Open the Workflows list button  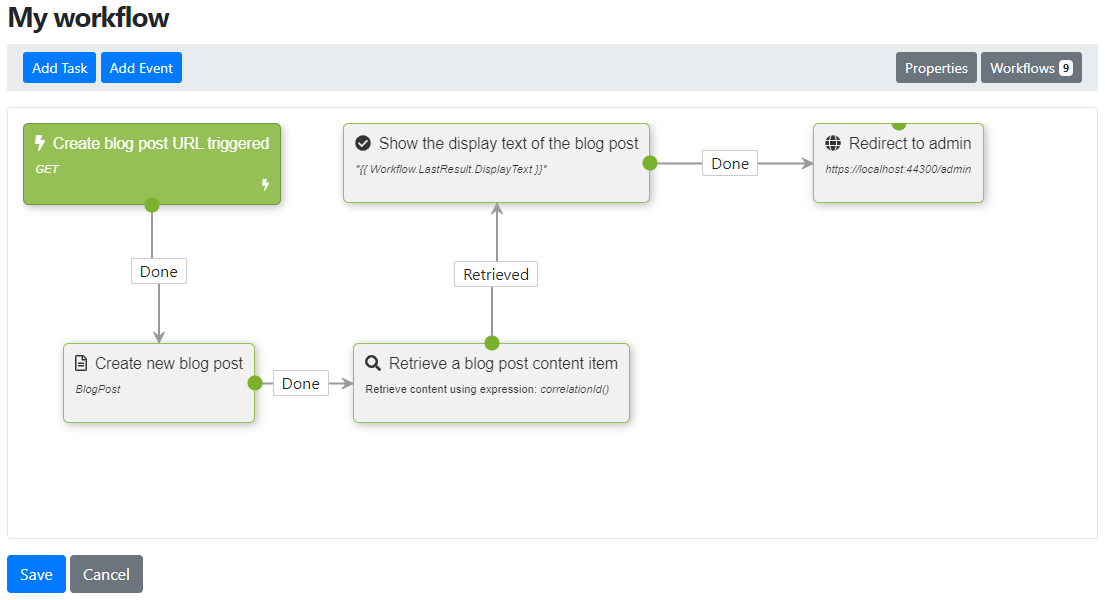[1031, 68]
